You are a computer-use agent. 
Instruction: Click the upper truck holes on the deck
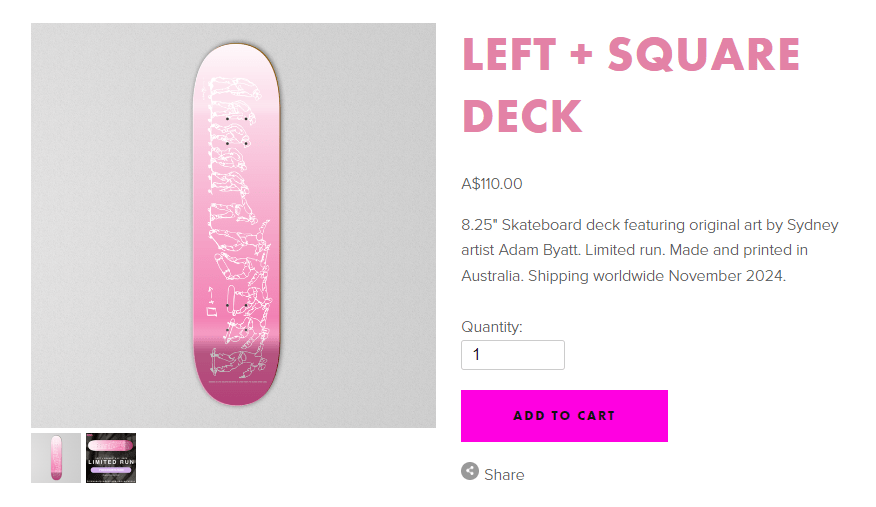pos(237,131)
